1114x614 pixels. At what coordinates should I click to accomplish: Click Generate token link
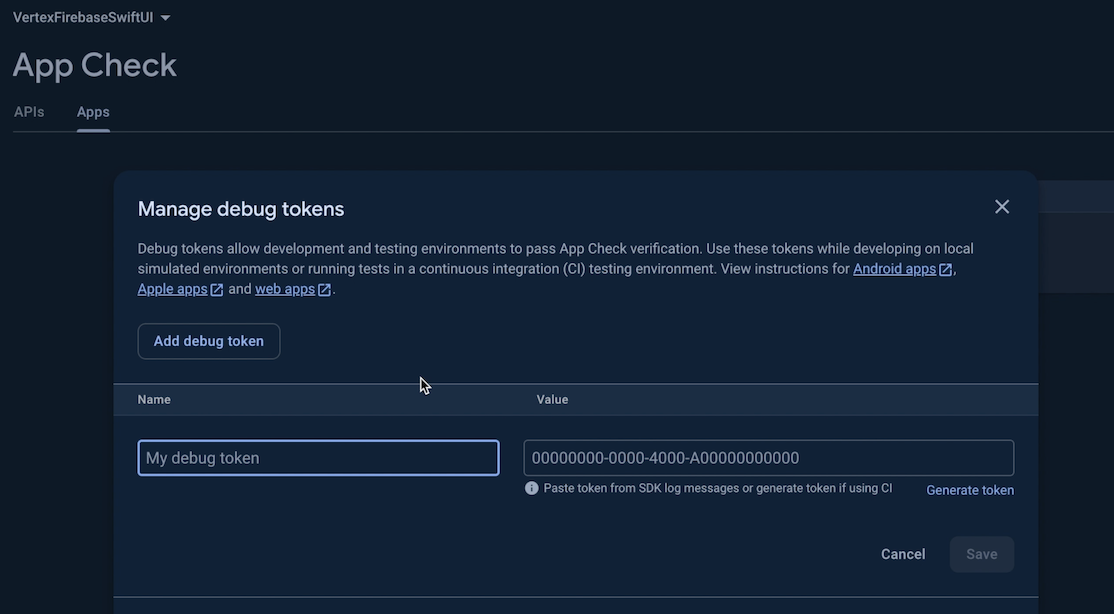click(970, 490)
